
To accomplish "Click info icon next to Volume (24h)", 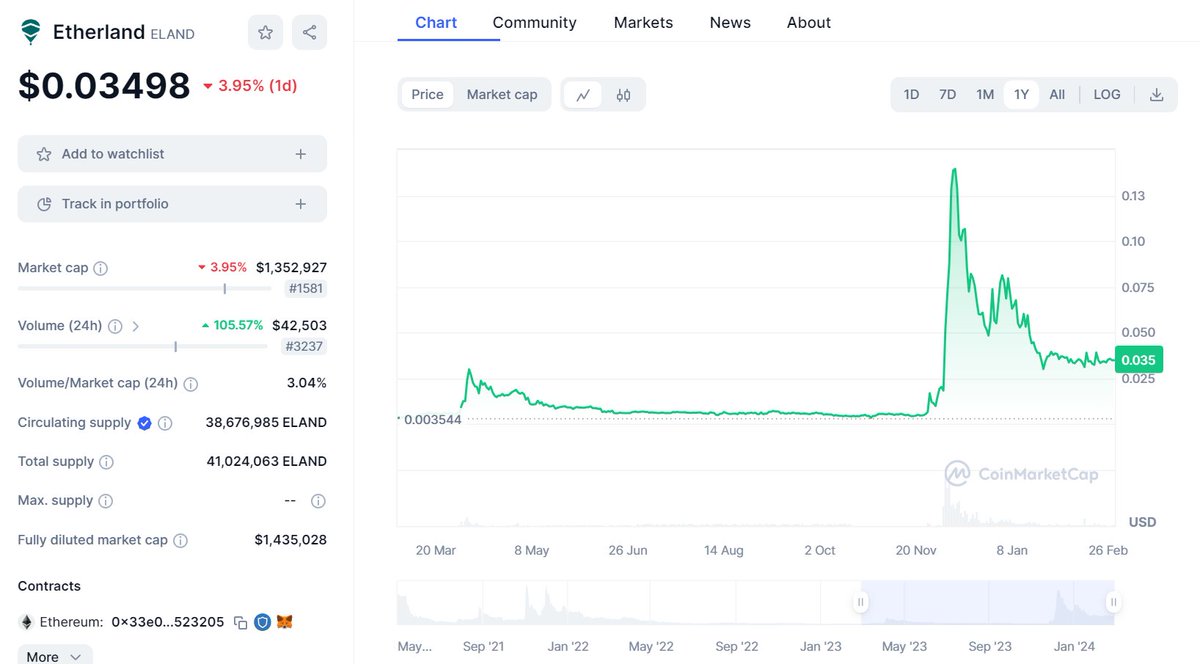I will click(x=115, y=326).
